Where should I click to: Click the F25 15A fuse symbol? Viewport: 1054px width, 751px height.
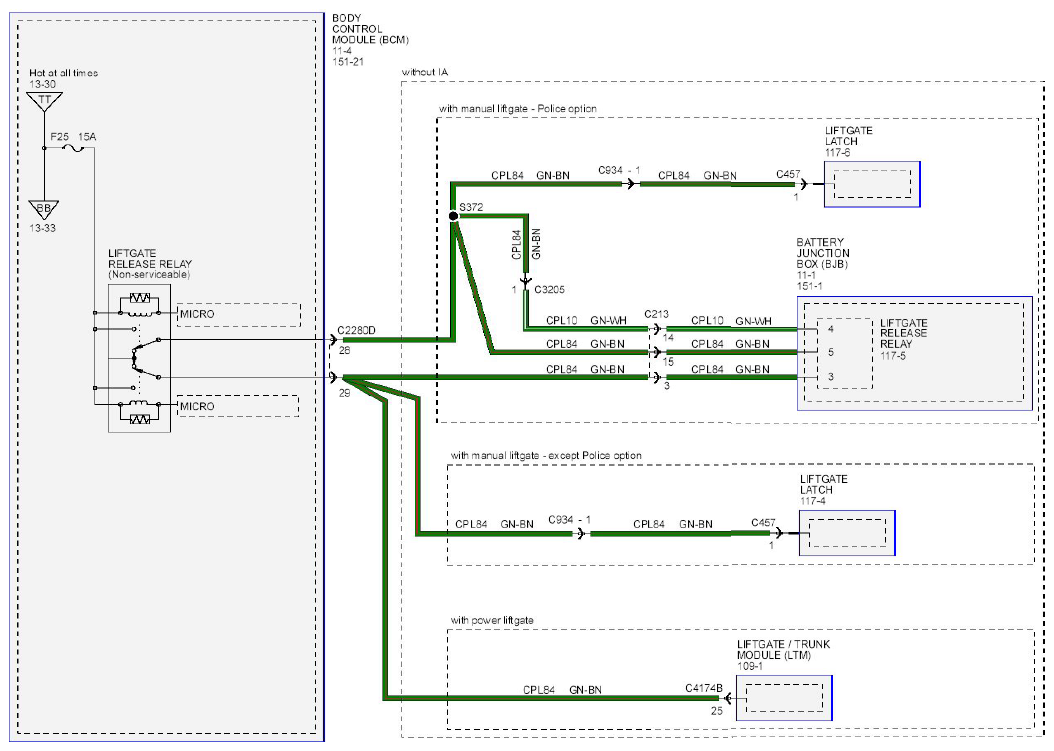(x=73, y=148)
